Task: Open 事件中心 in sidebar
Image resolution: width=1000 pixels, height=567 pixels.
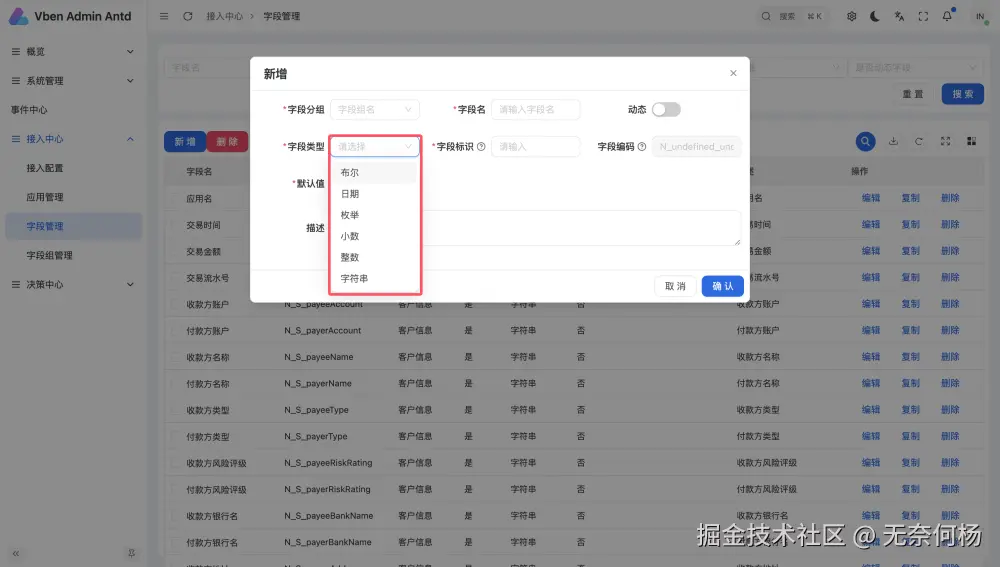Action: click(73, 110)
